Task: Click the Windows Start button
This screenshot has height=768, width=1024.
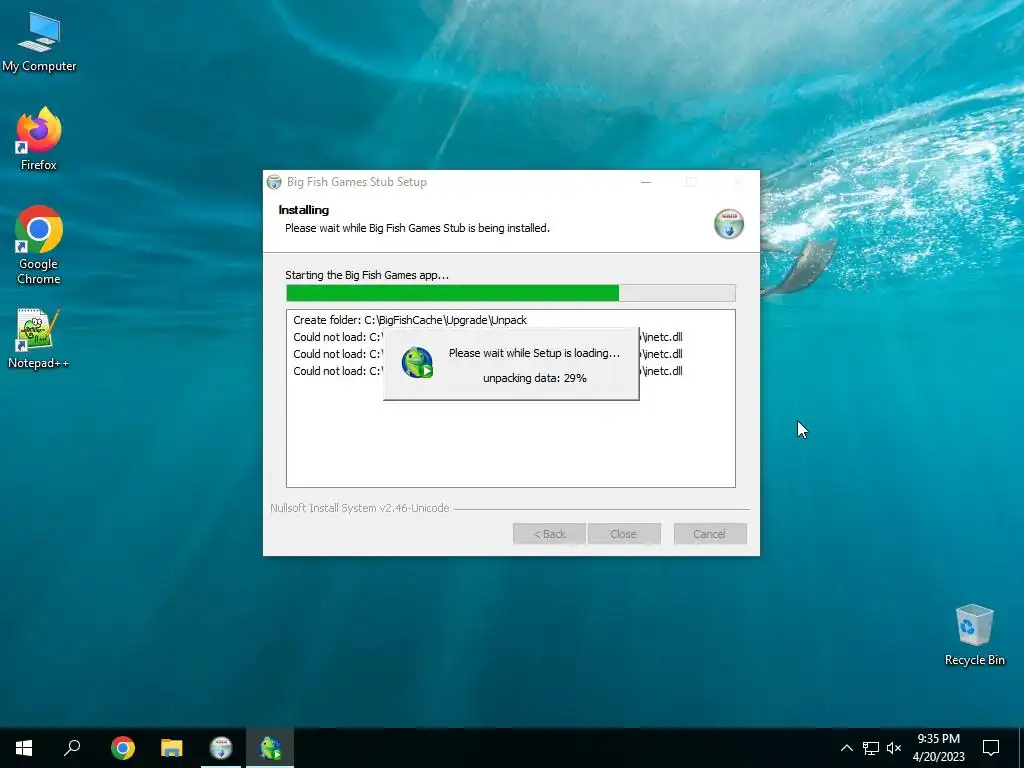Action: (x=24, y=748)
